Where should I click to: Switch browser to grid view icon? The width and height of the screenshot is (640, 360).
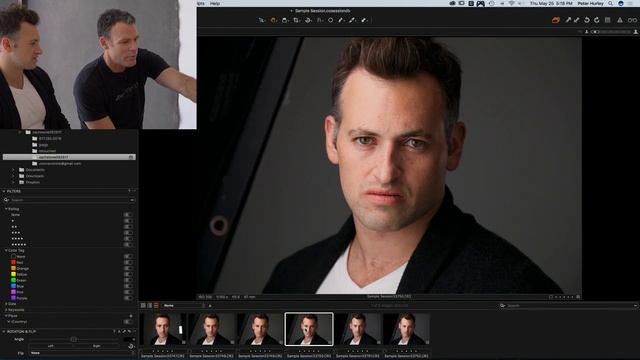coord(143,305)
